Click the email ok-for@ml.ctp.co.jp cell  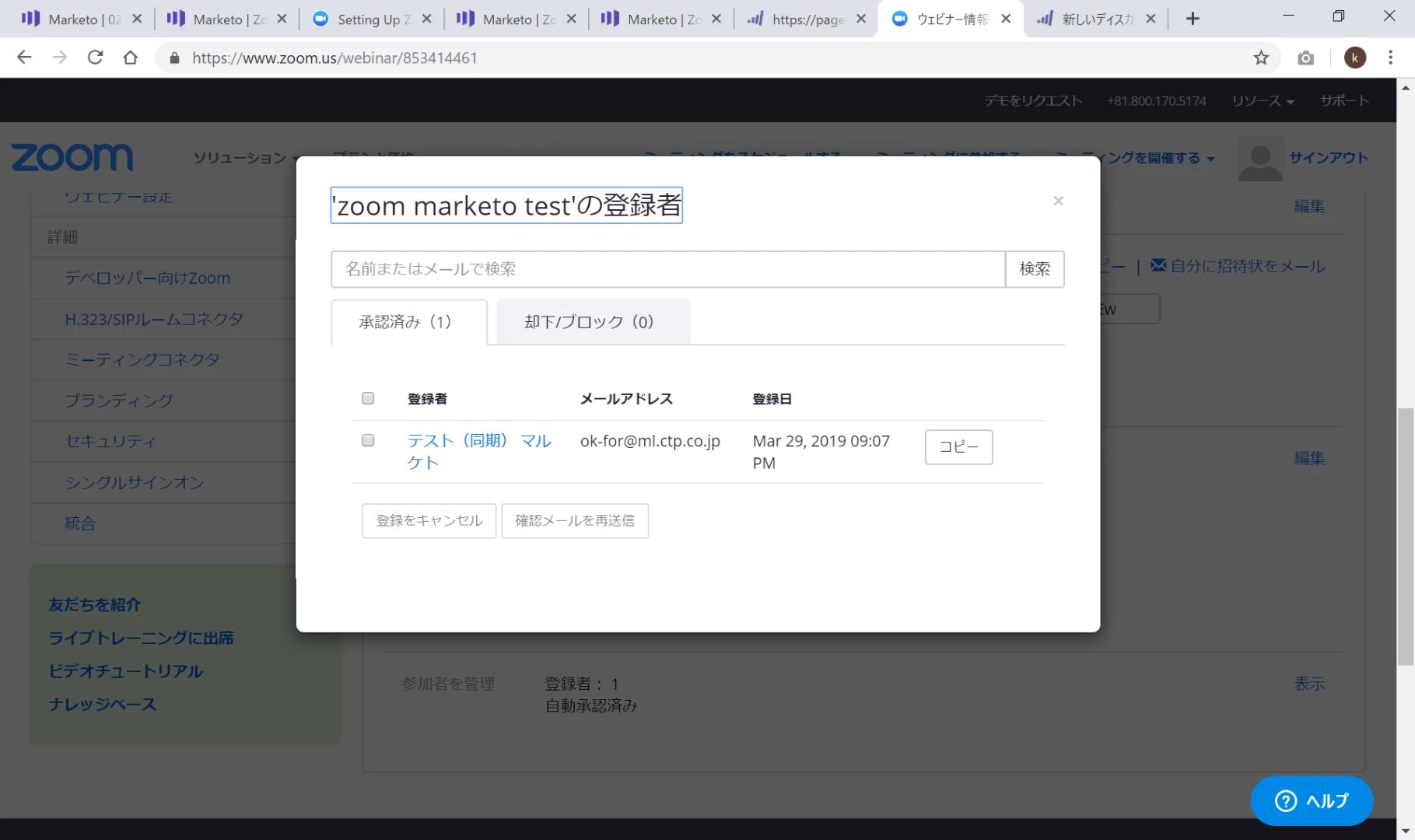(650, 441)
